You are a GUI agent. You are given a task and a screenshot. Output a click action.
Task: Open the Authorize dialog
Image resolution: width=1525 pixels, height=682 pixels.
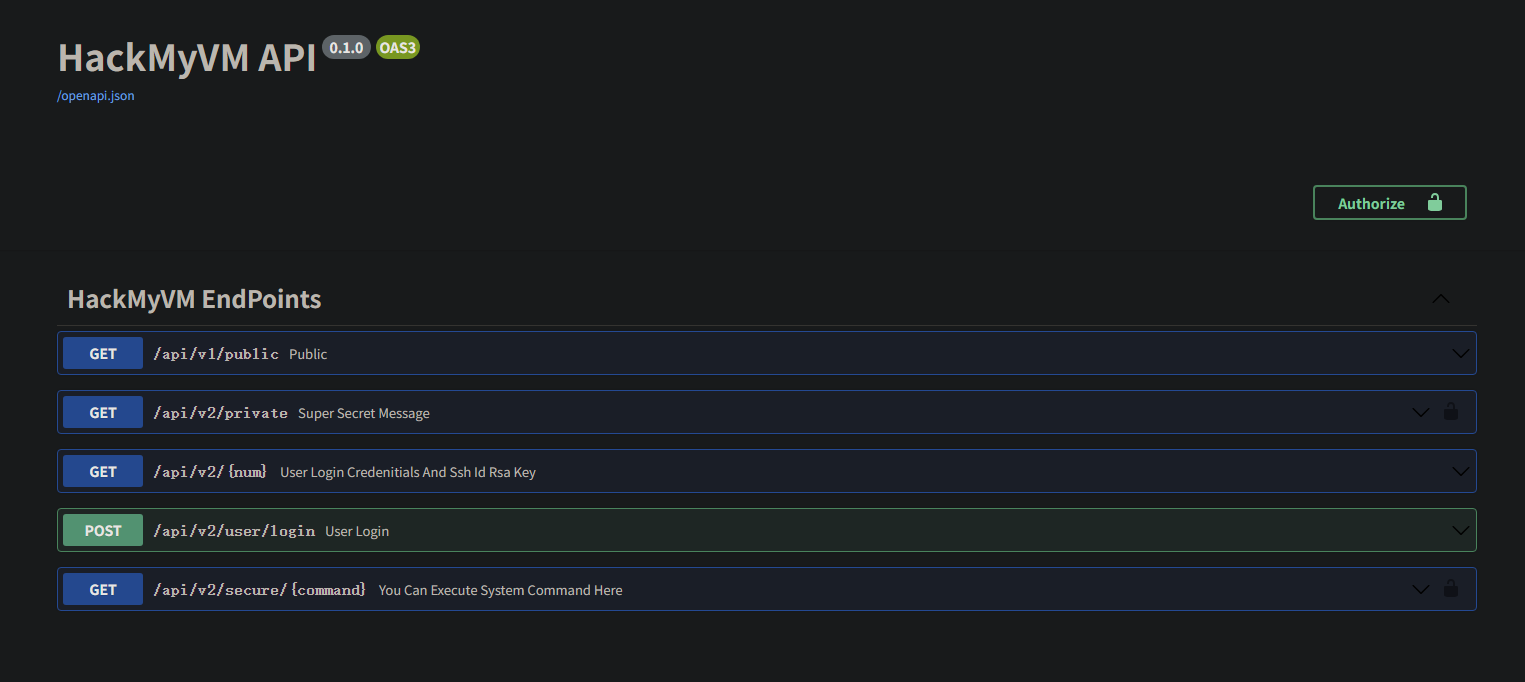[1388, 203]
